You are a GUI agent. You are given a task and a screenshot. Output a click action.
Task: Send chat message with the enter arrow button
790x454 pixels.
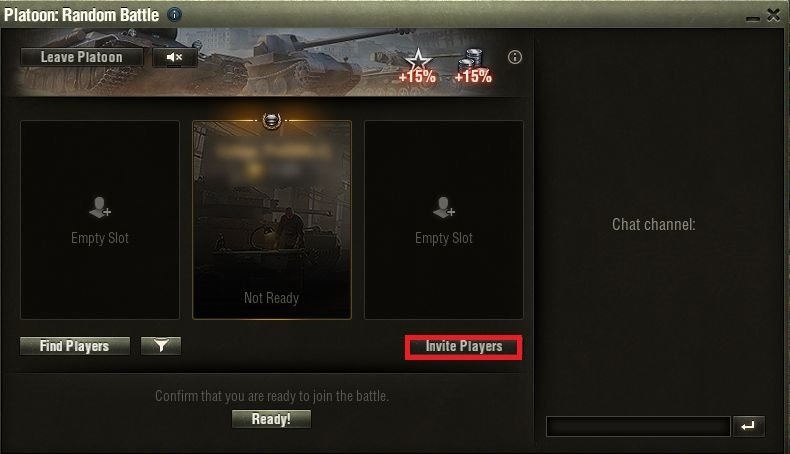(x=748, y=426)
